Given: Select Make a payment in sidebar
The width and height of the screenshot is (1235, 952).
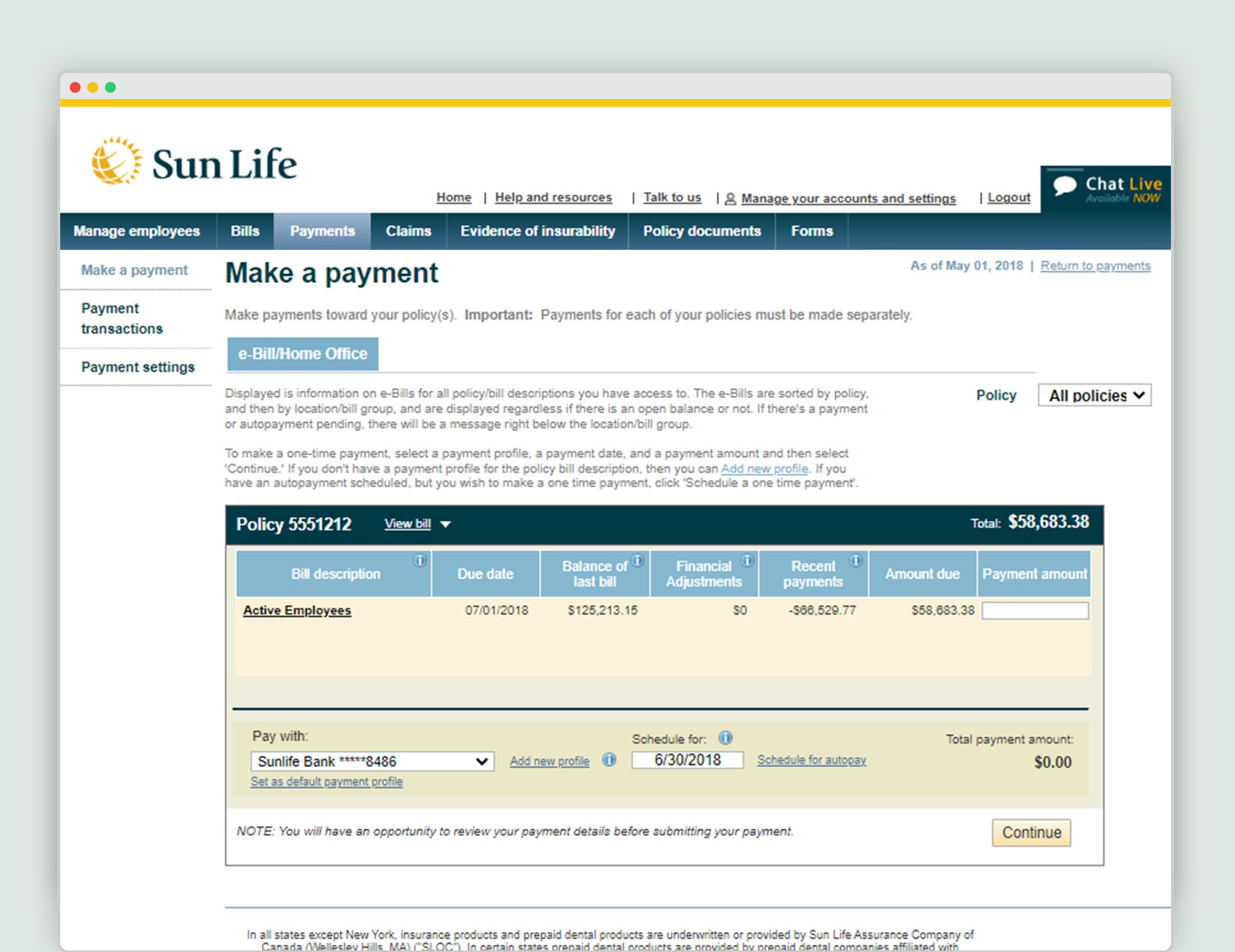Looking at the screenshot, I should click(x=134, y=270).
